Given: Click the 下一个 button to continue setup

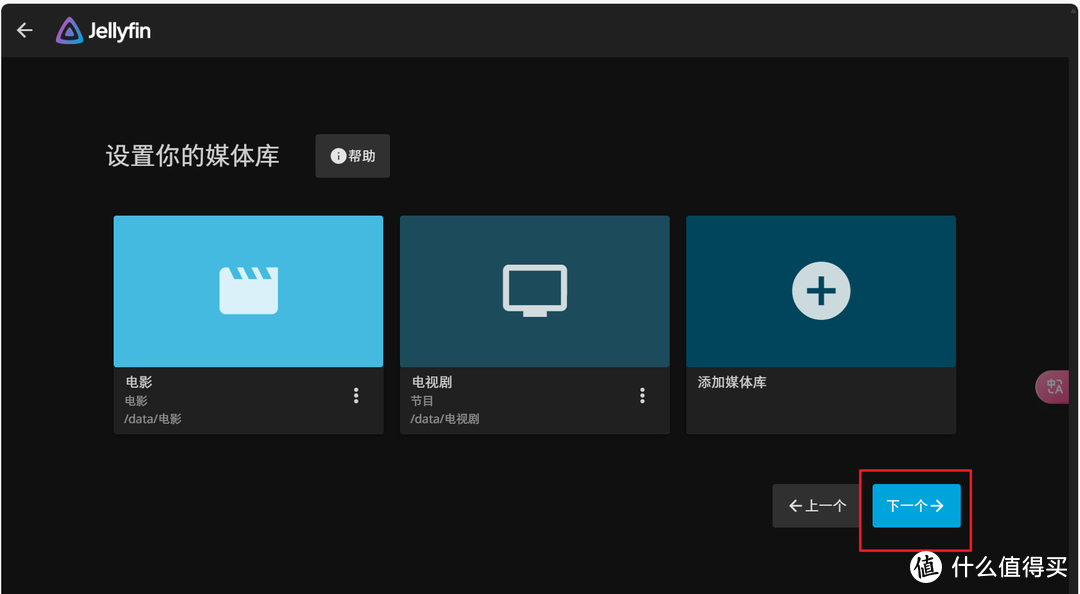Looking at the screenshot, I should point(915,505).
